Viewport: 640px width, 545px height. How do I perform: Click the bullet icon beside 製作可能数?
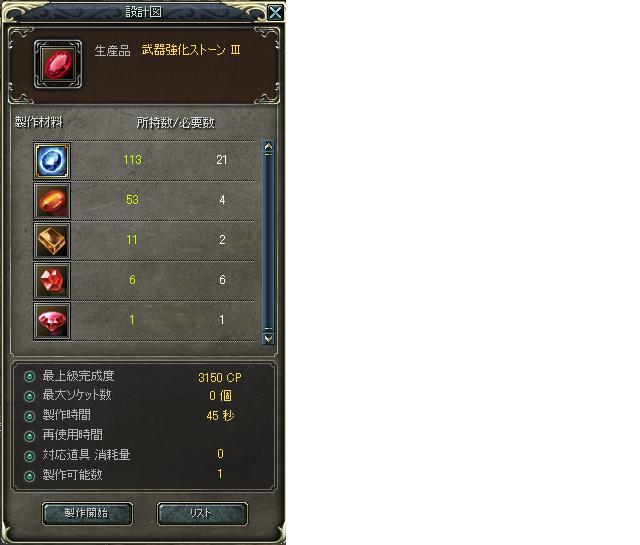coord(29,476)
